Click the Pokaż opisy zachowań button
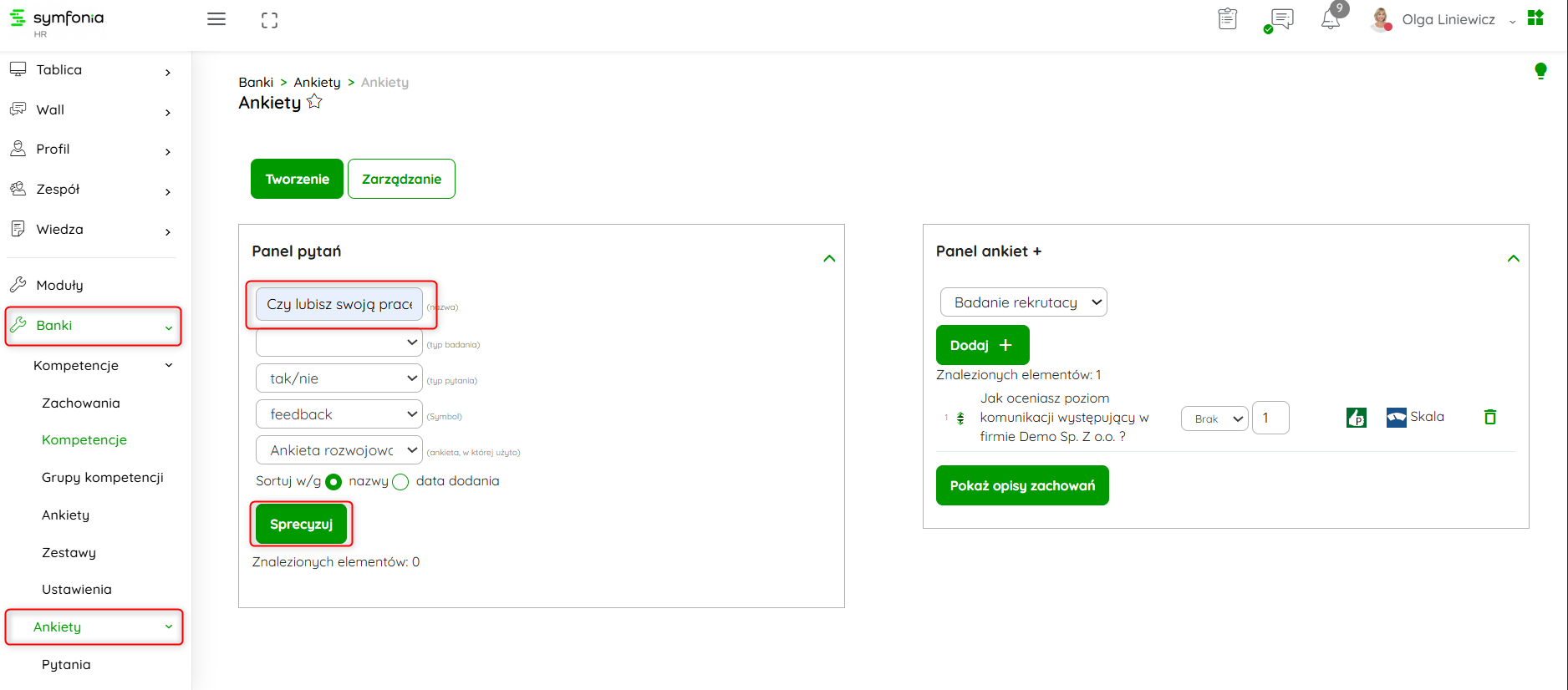This screenshot has height=690, width=1568. 1022,485
